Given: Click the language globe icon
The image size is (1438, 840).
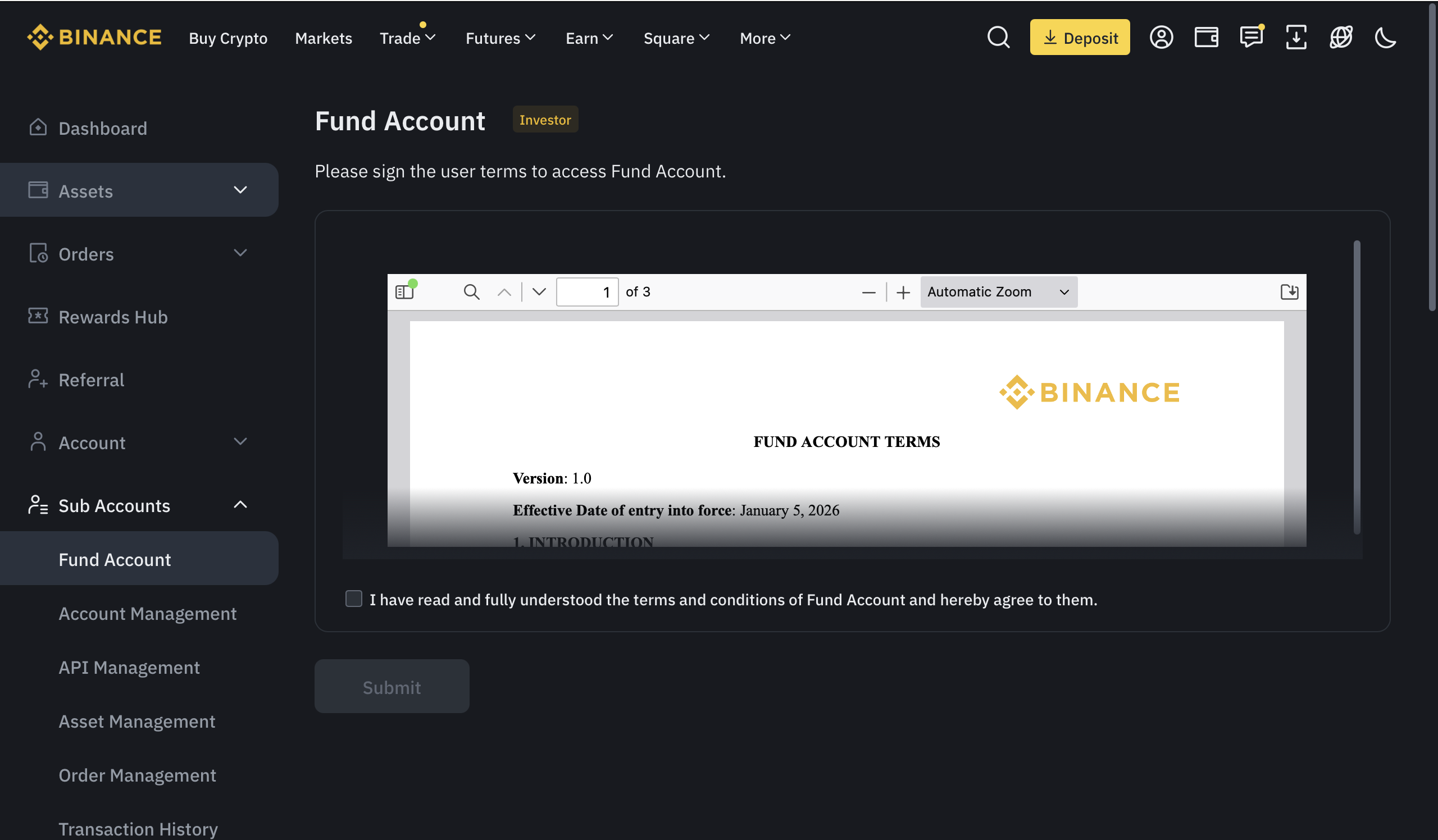Looking at the screenshot, I should [x=1340, y=38].
